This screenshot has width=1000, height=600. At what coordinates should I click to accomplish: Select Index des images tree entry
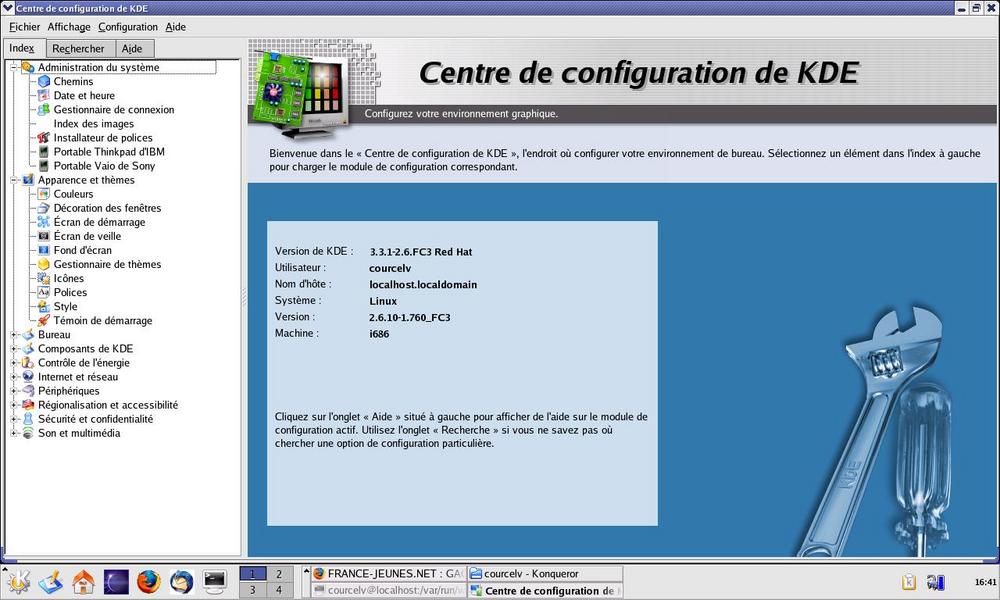pos(93,124)
